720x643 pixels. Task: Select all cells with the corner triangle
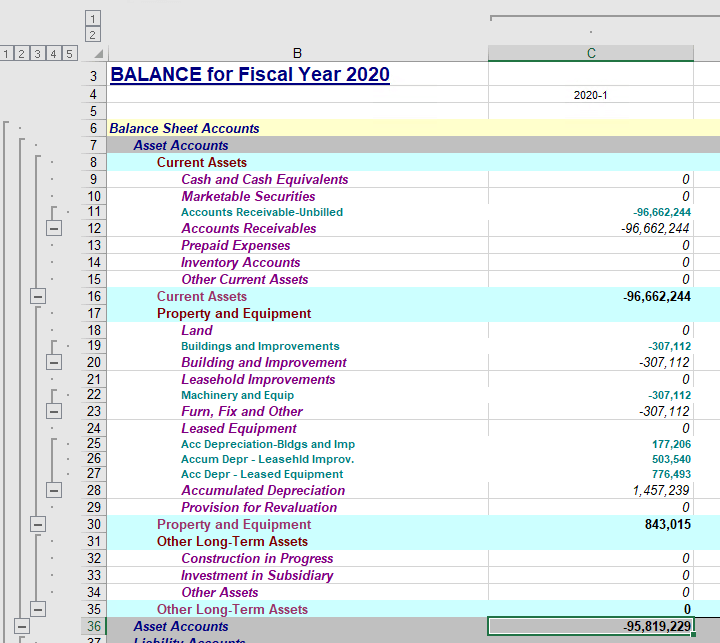point(98,54)
